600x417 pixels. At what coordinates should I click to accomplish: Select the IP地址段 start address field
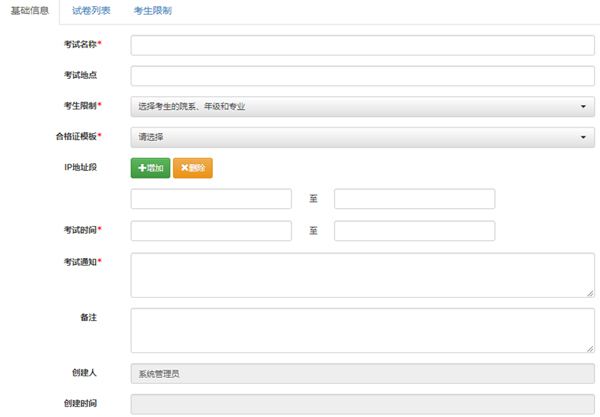click(211, 199)
